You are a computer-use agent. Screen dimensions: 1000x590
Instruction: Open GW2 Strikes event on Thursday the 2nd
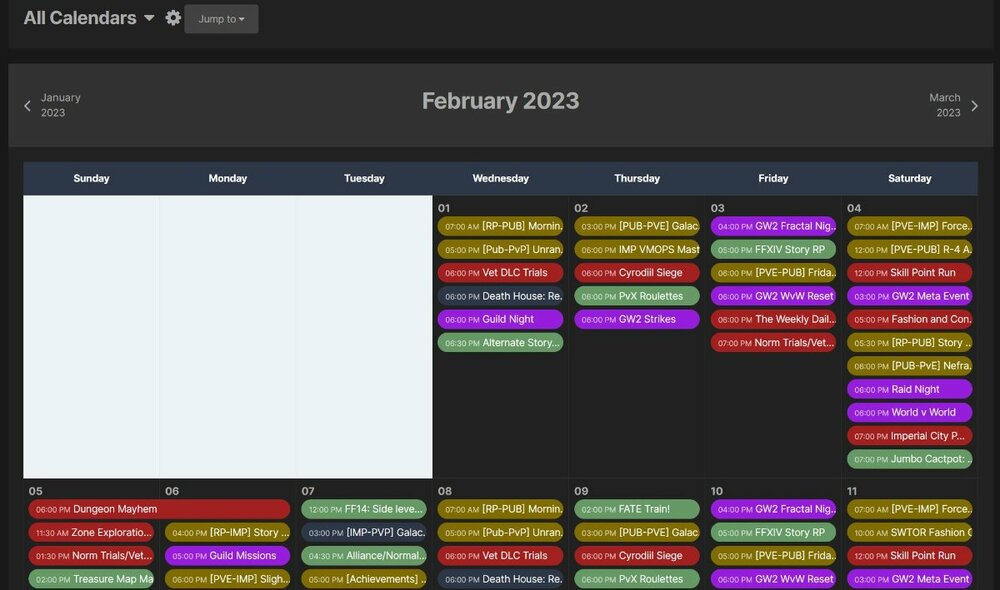tap(637, 319)
